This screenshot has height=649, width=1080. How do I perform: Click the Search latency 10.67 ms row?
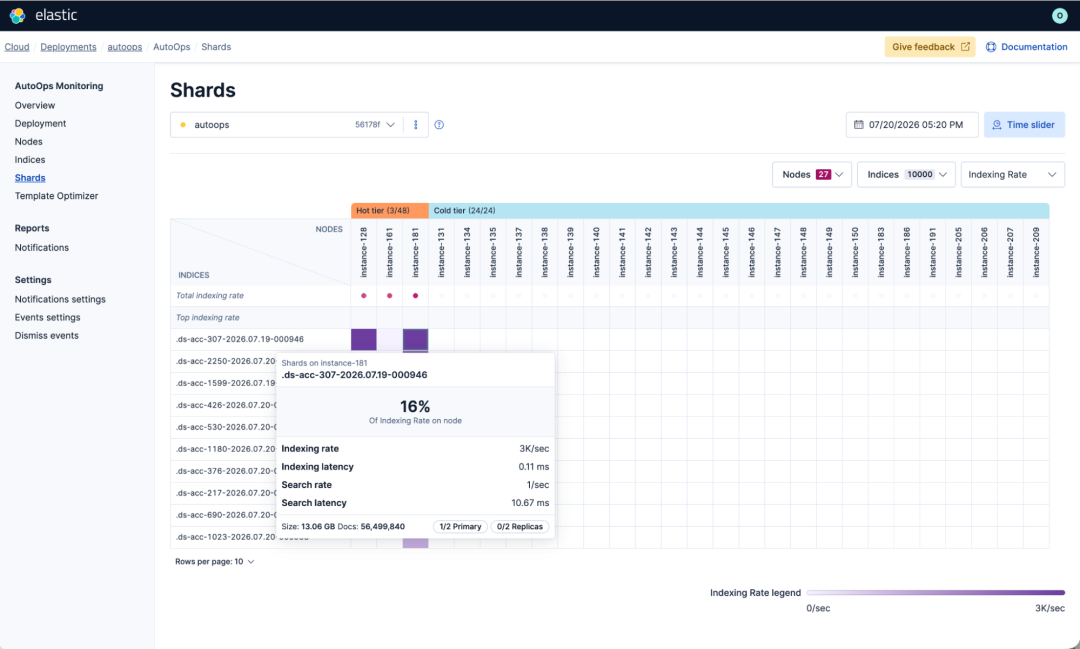(x=415, y=503)
